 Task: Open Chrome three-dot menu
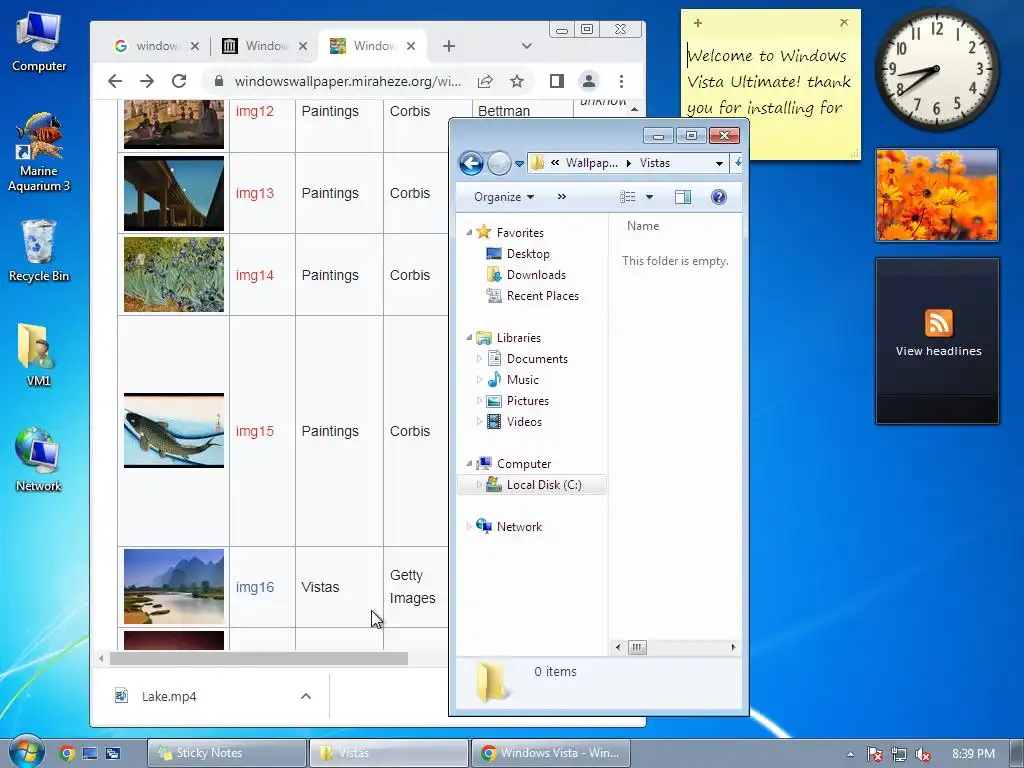coord(621,81)
